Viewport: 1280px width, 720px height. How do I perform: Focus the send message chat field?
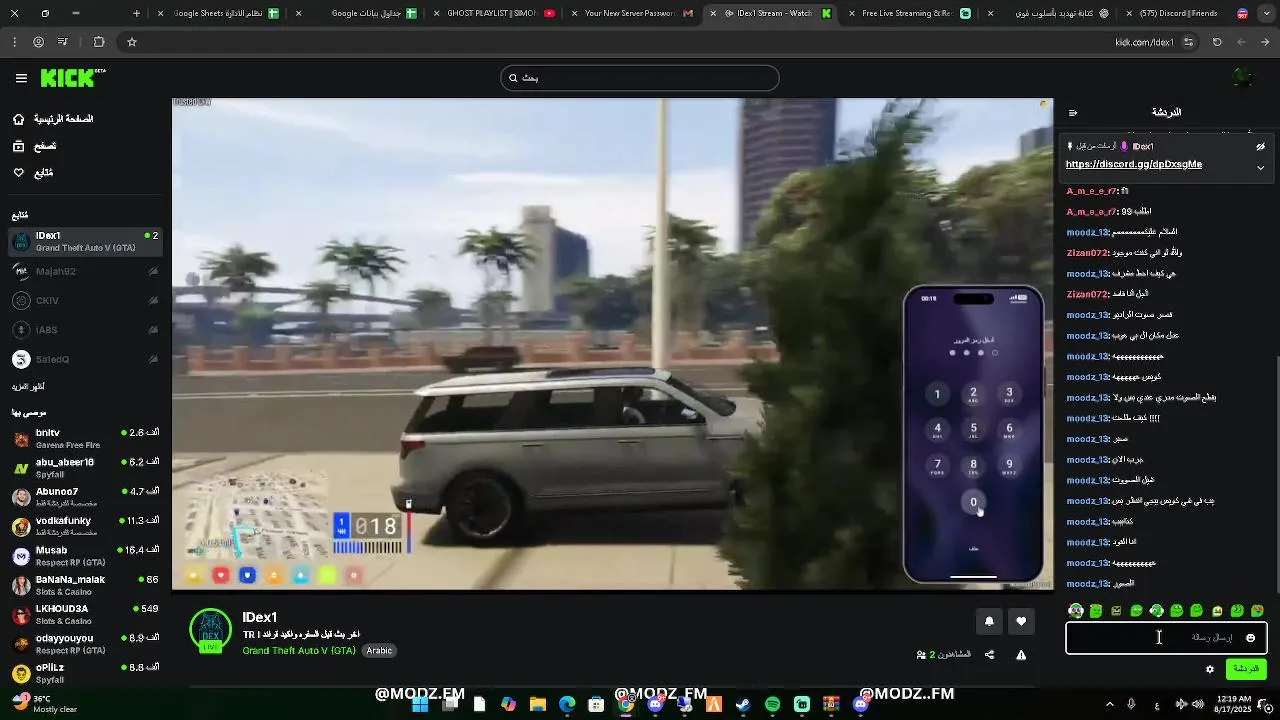point(1166,638)
